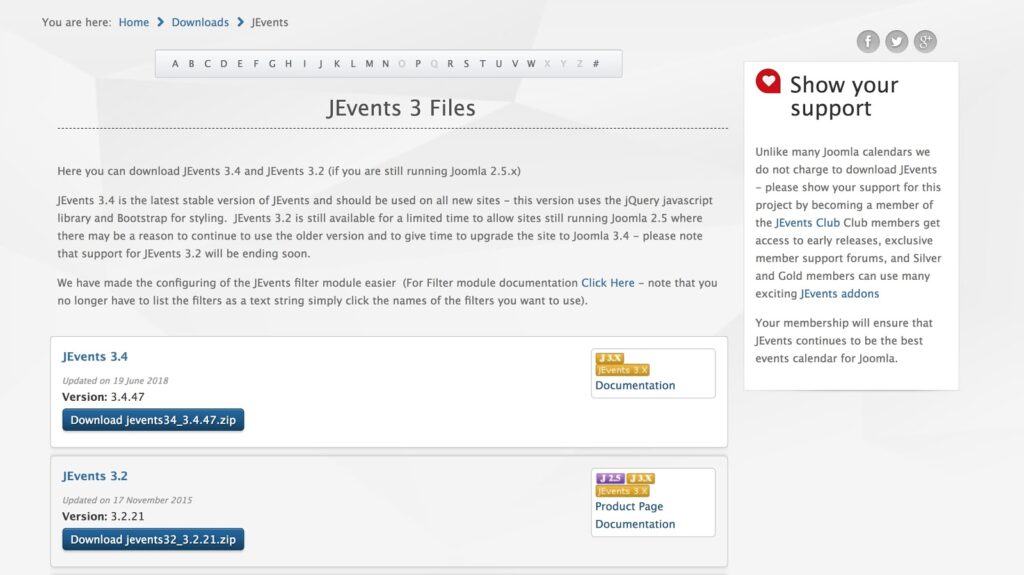This screenshot has width=1024, height=575.
Task: Click the Facebook social icon
Action: coord(868,41)
